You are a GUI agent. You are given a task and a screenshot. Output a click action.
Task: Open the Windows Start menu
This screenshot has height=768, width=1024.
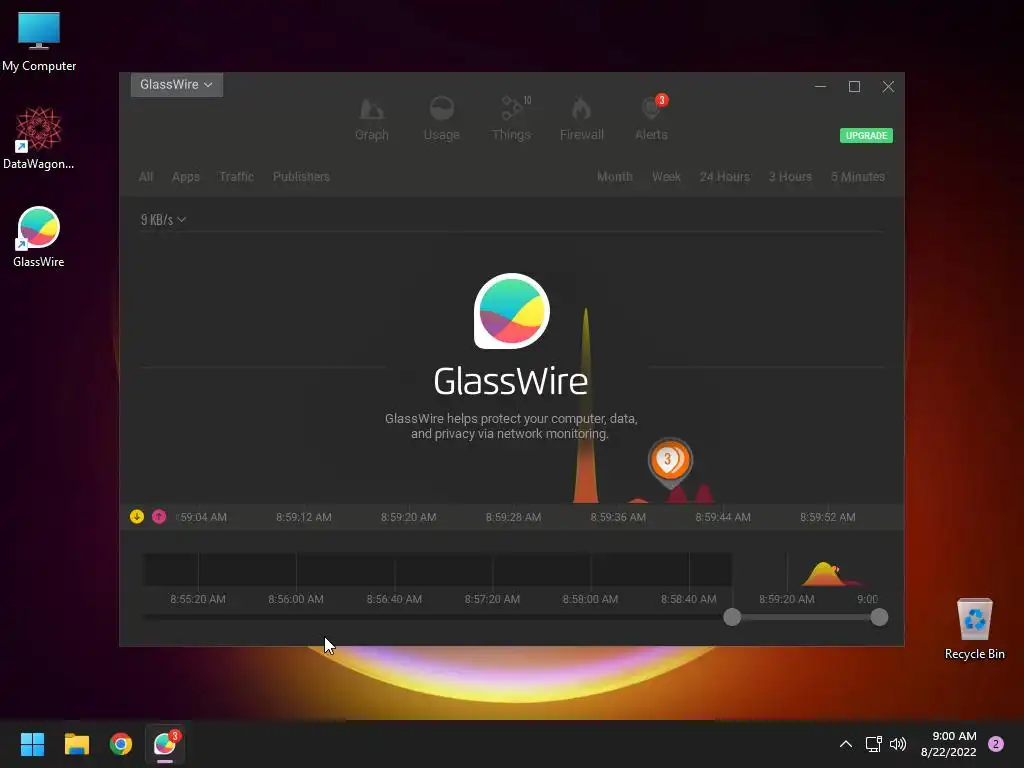pos(32,744)
